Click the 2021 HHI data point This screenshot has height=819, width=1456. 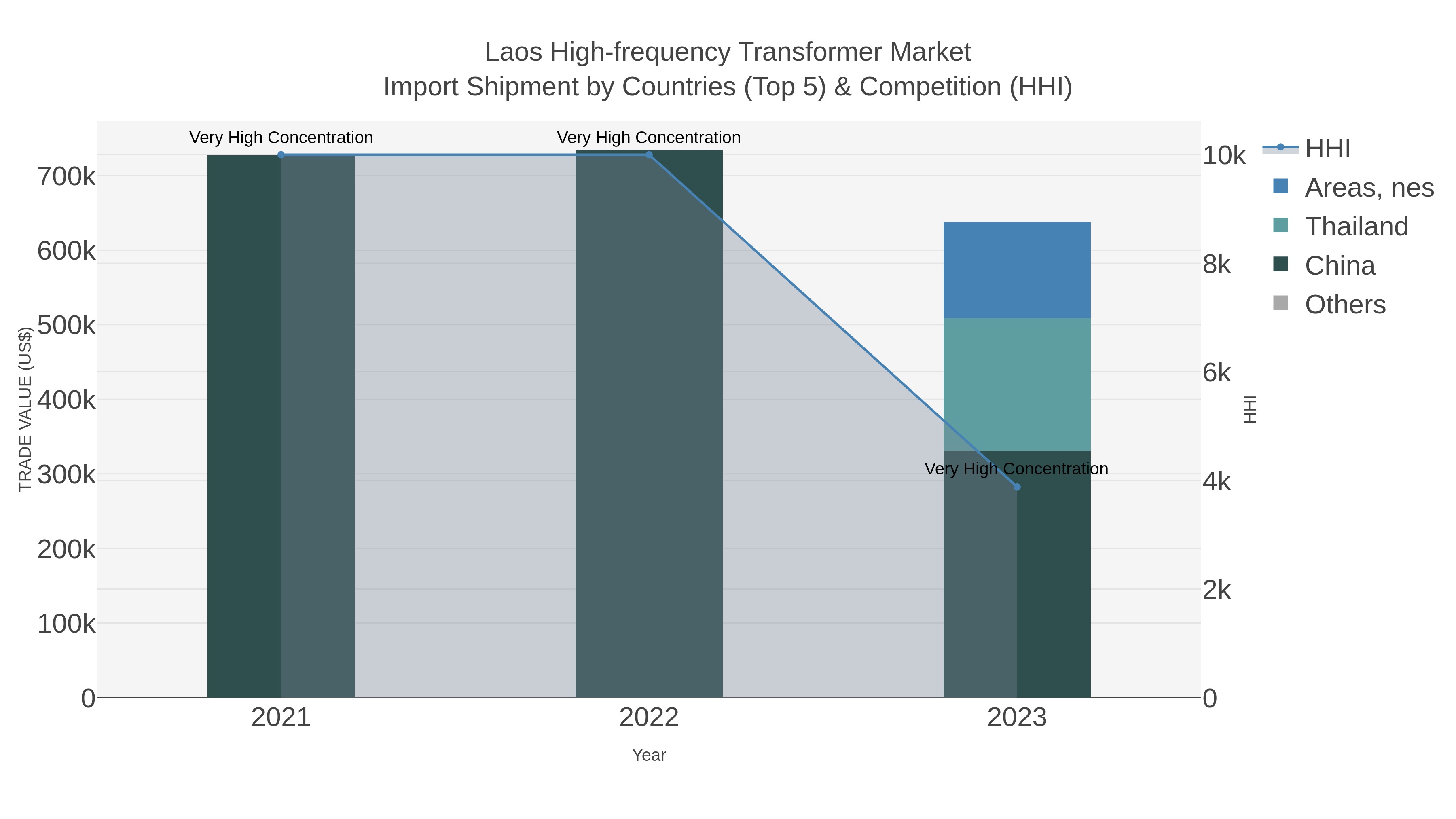click(x=281, y=155)
